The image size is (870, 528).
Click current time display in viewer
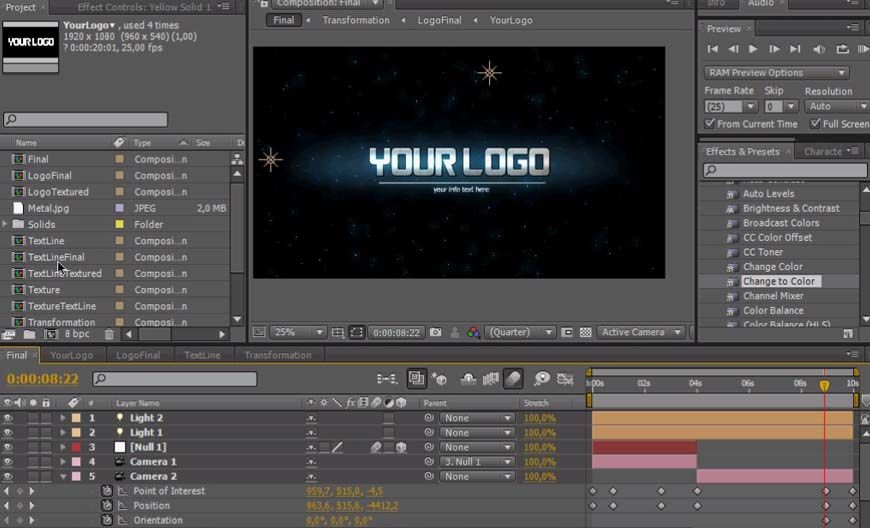pyautogui.click(x=396, y=333)
